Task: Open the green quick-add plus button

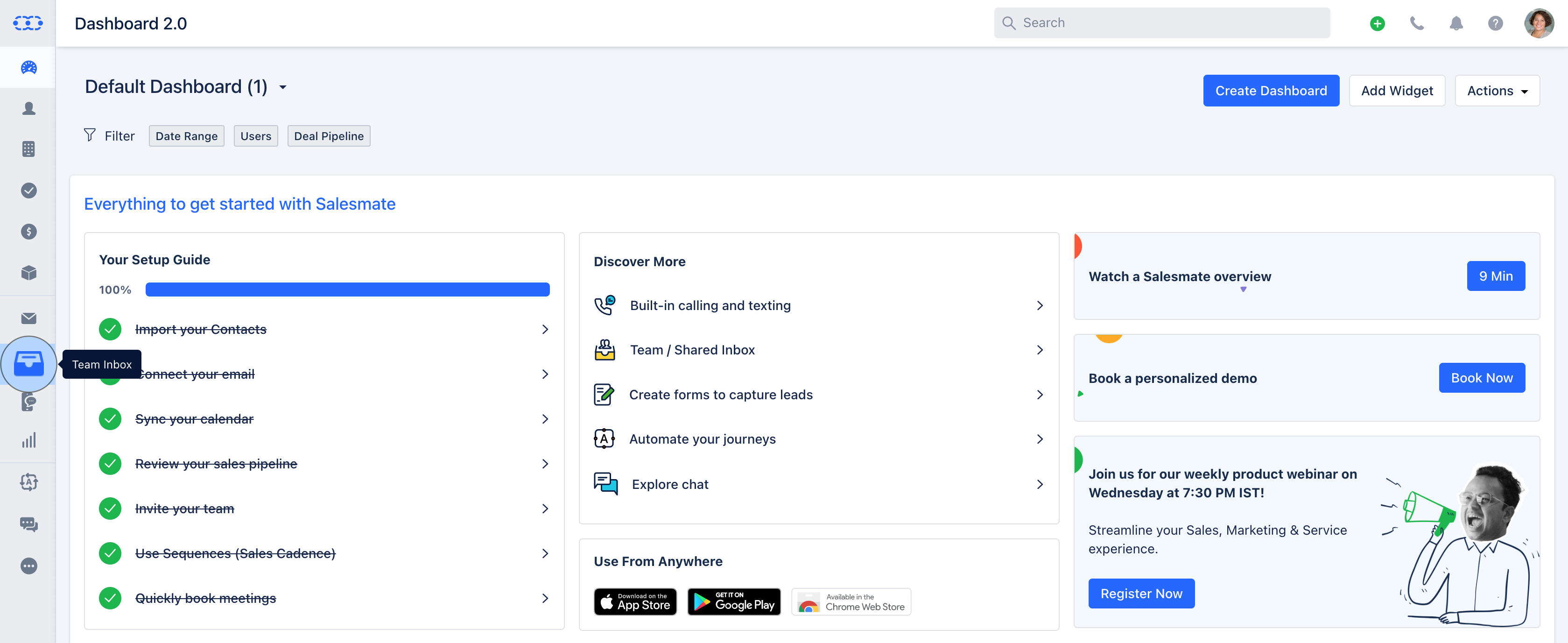Action: click(1378, 23)
